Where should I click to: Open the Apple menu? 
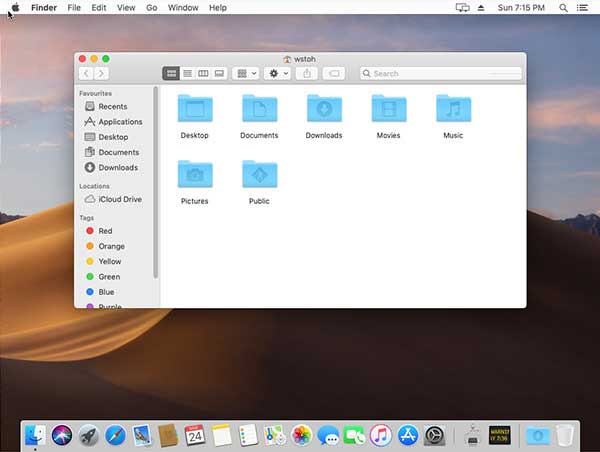[x=15, y=7]
